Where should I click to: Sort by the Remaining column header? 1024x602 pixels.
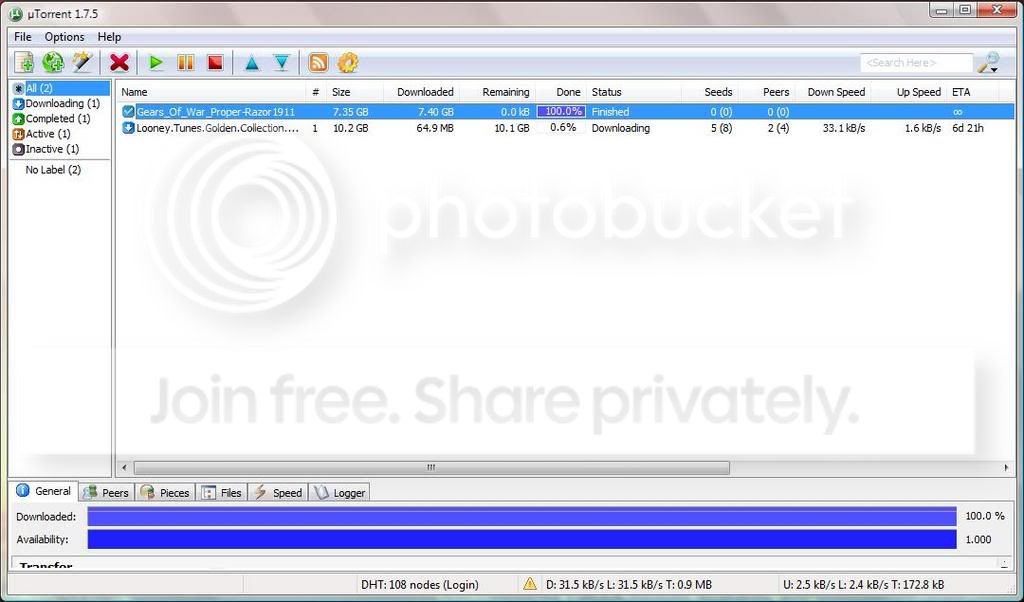[497, 92]
